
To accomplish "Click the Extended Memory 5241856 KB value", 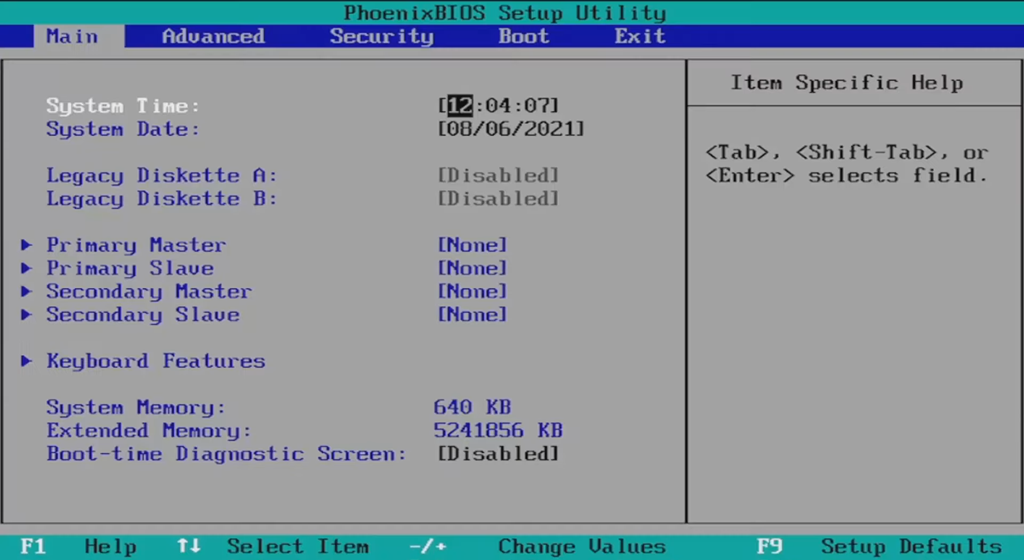I will pos(498,430).
